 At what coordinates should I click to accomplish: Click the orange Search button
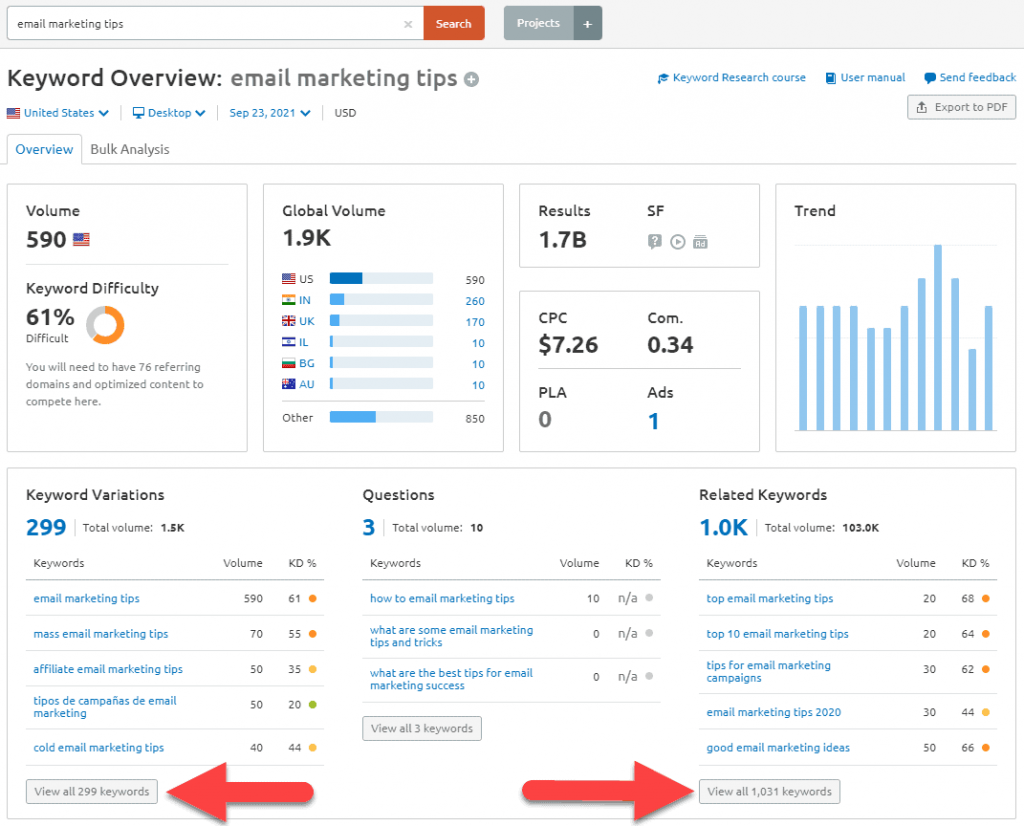click(454, 24)
